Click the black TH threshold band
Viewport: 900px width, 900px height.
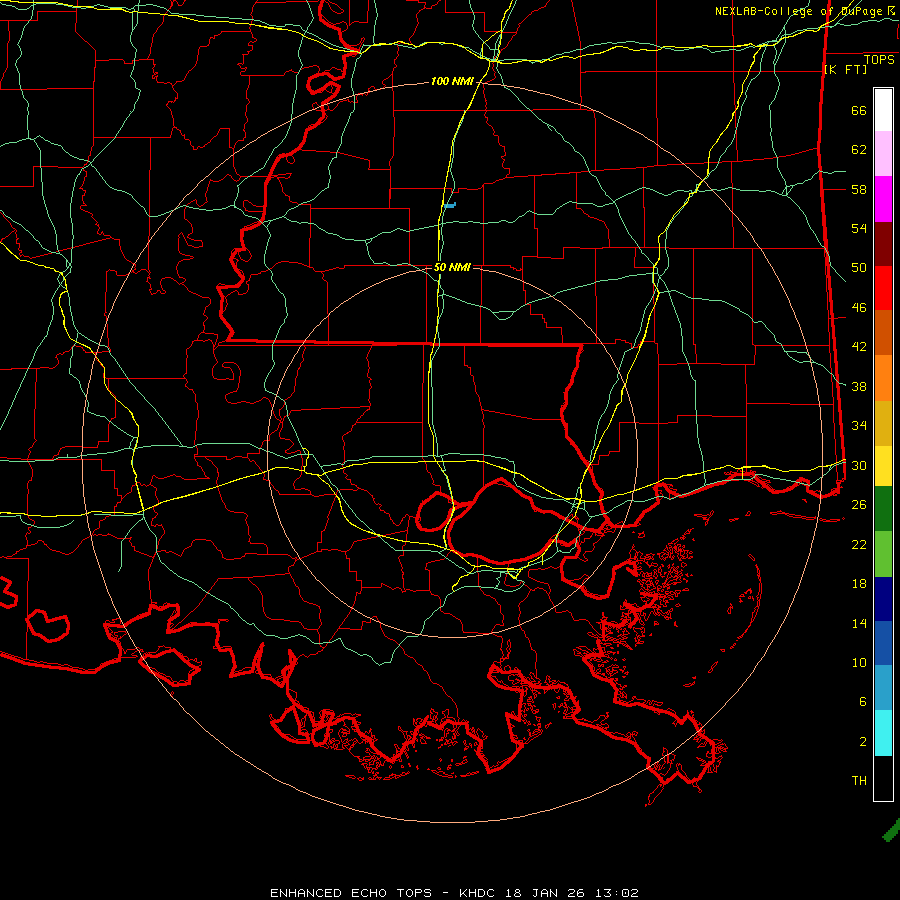pyautogui.click(x=883, y=778)
